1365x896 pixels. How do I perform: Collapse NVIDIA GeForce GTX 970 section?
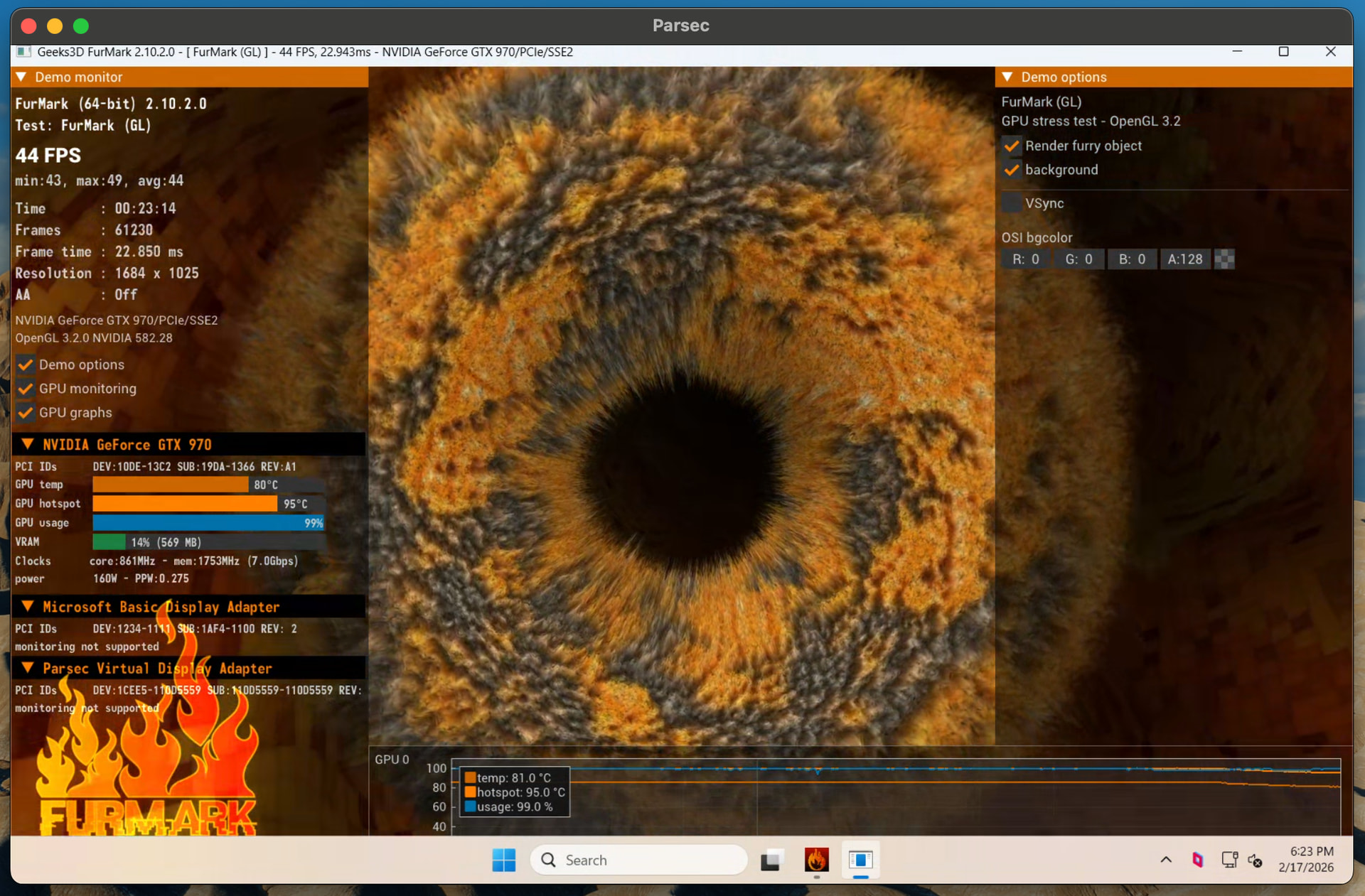28,444
